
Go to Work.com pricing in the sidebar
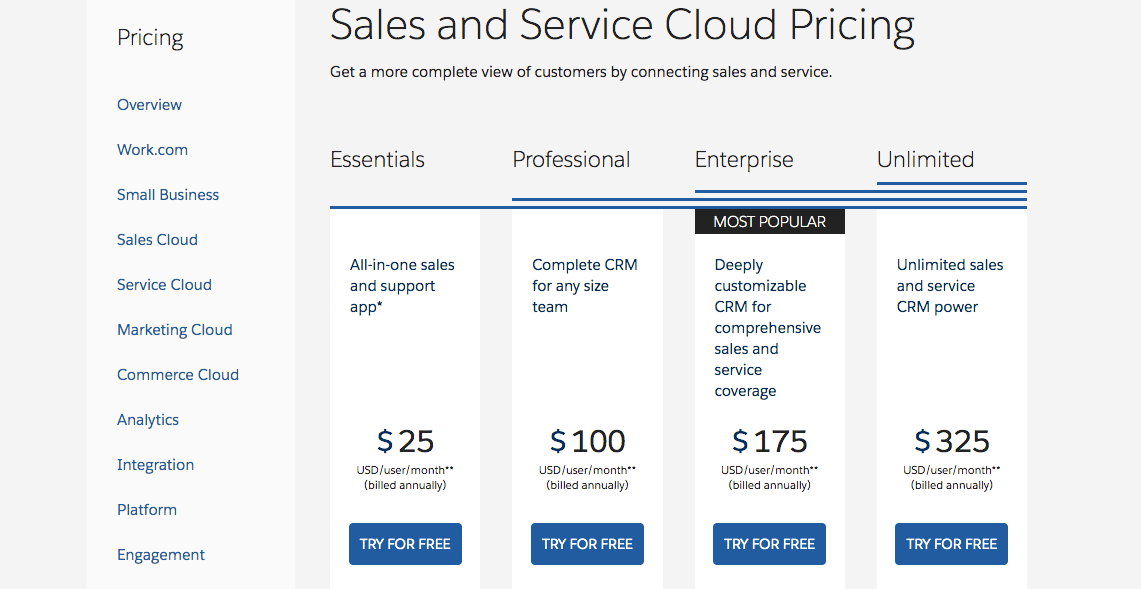pos(152,150)
